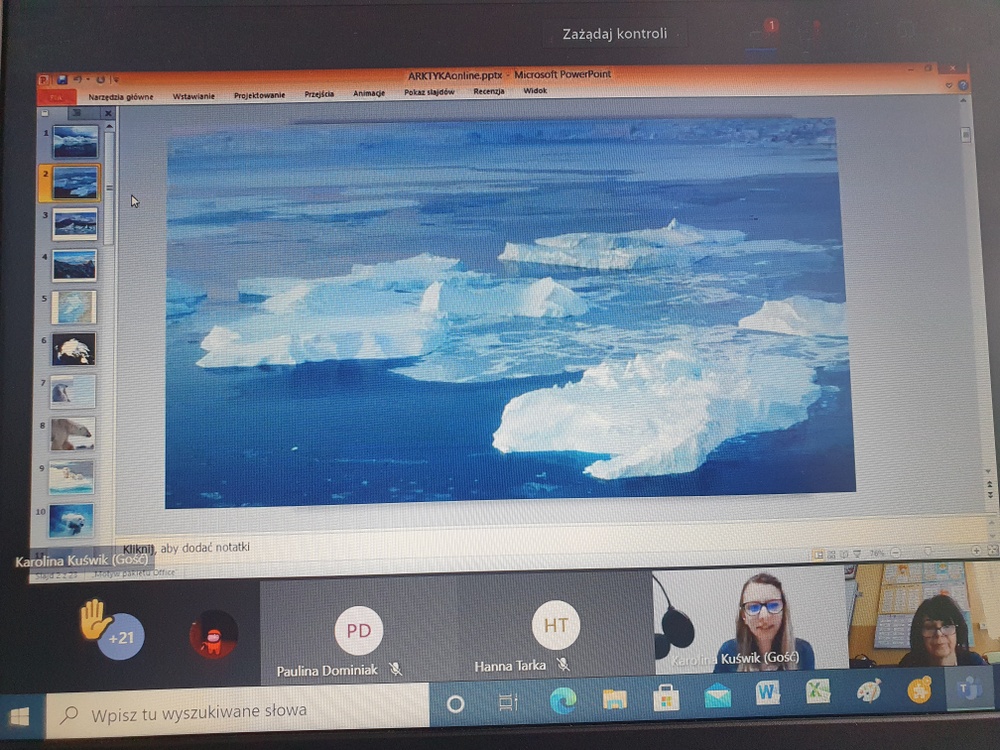
Task: Select the Among Us avatar participant
Action: 214,634
